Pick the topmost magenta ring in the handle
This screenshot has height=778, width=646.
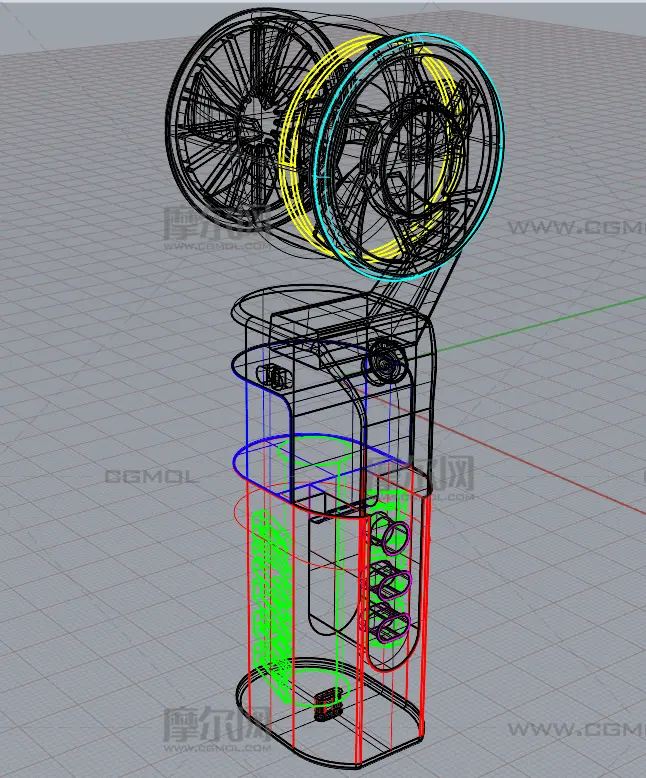[x=395, y=537]
